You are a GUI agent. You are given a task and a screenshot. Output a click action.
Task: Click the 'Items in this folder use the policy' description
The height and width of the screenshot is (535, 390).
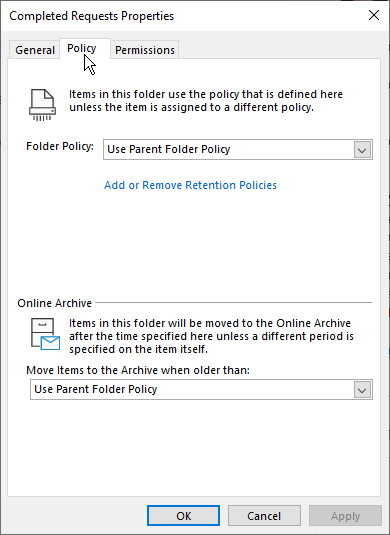tap(206, 101)
